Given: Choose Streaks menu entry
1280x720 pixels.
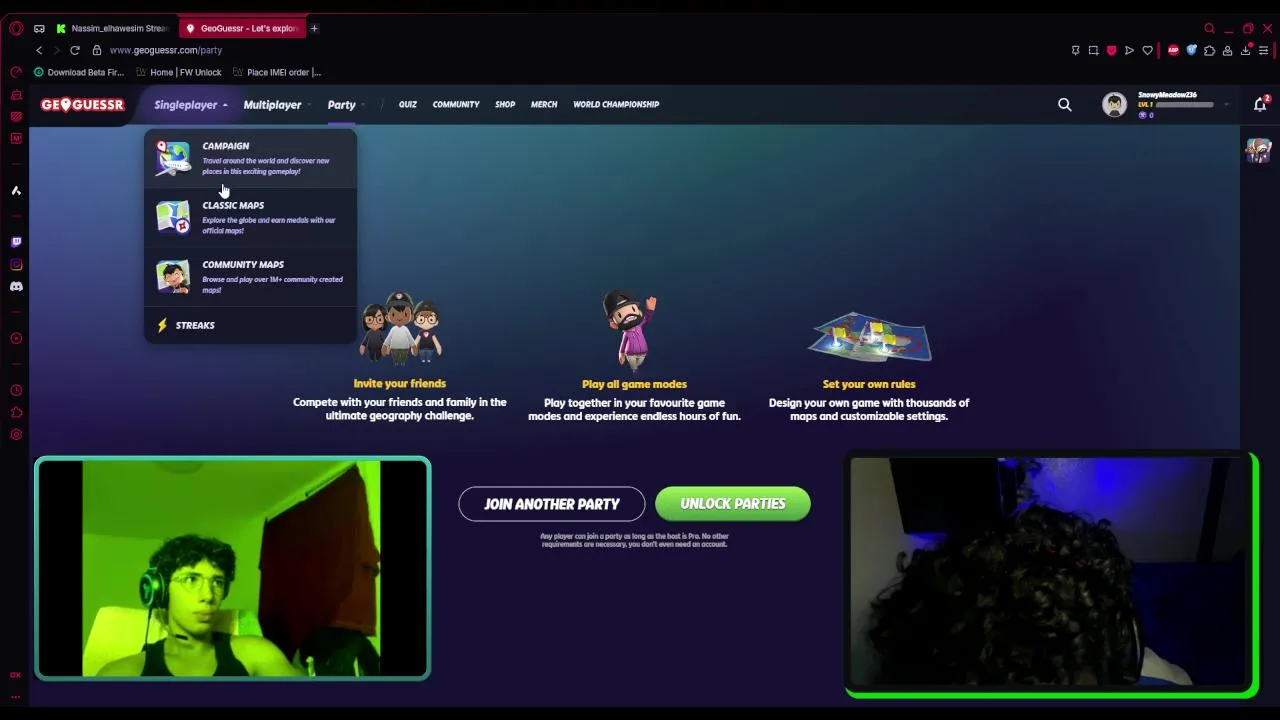Looking at the screenshot, I should tap(250, 325).
